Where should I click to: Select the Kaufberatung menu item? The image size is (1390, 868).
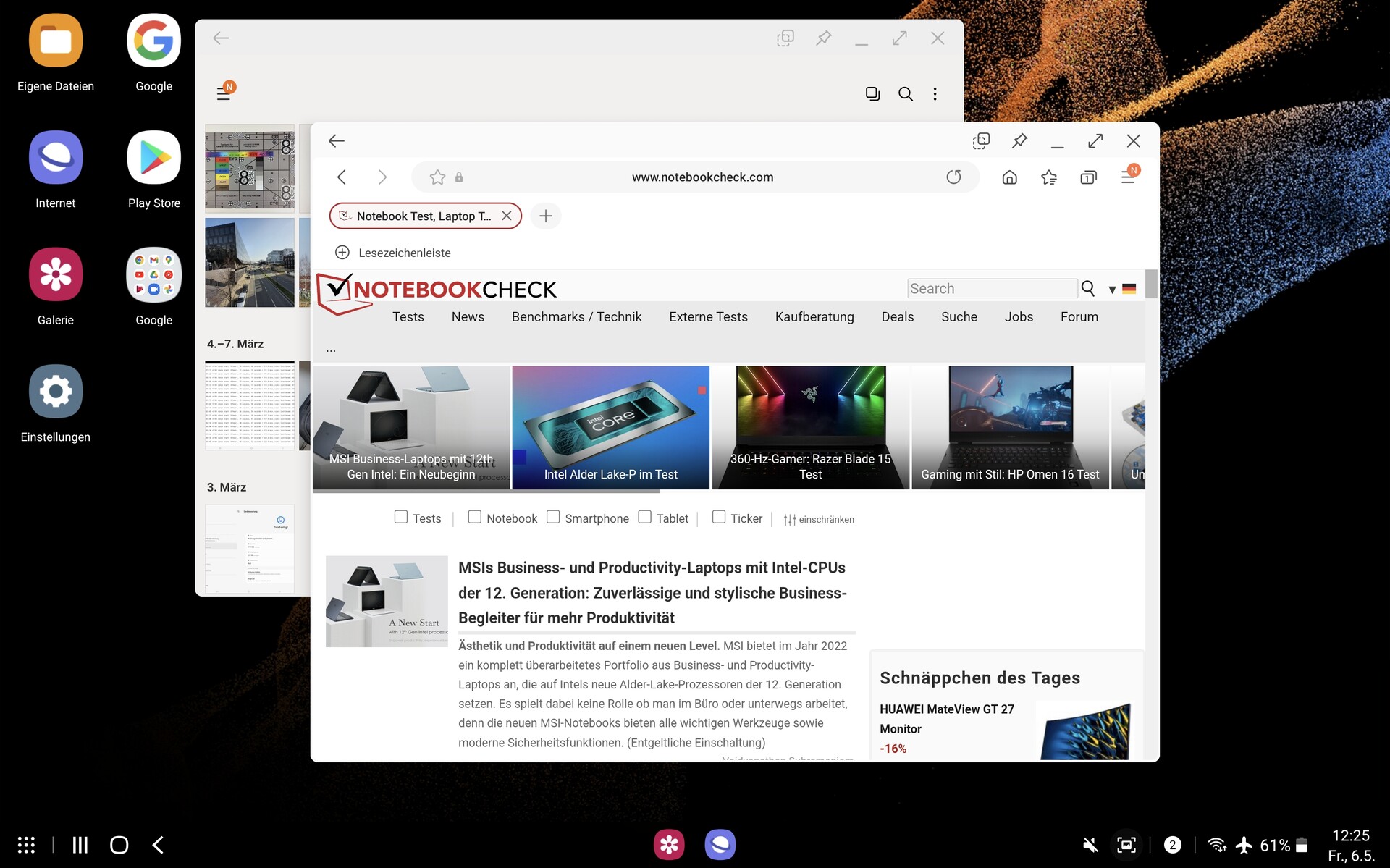814,317
